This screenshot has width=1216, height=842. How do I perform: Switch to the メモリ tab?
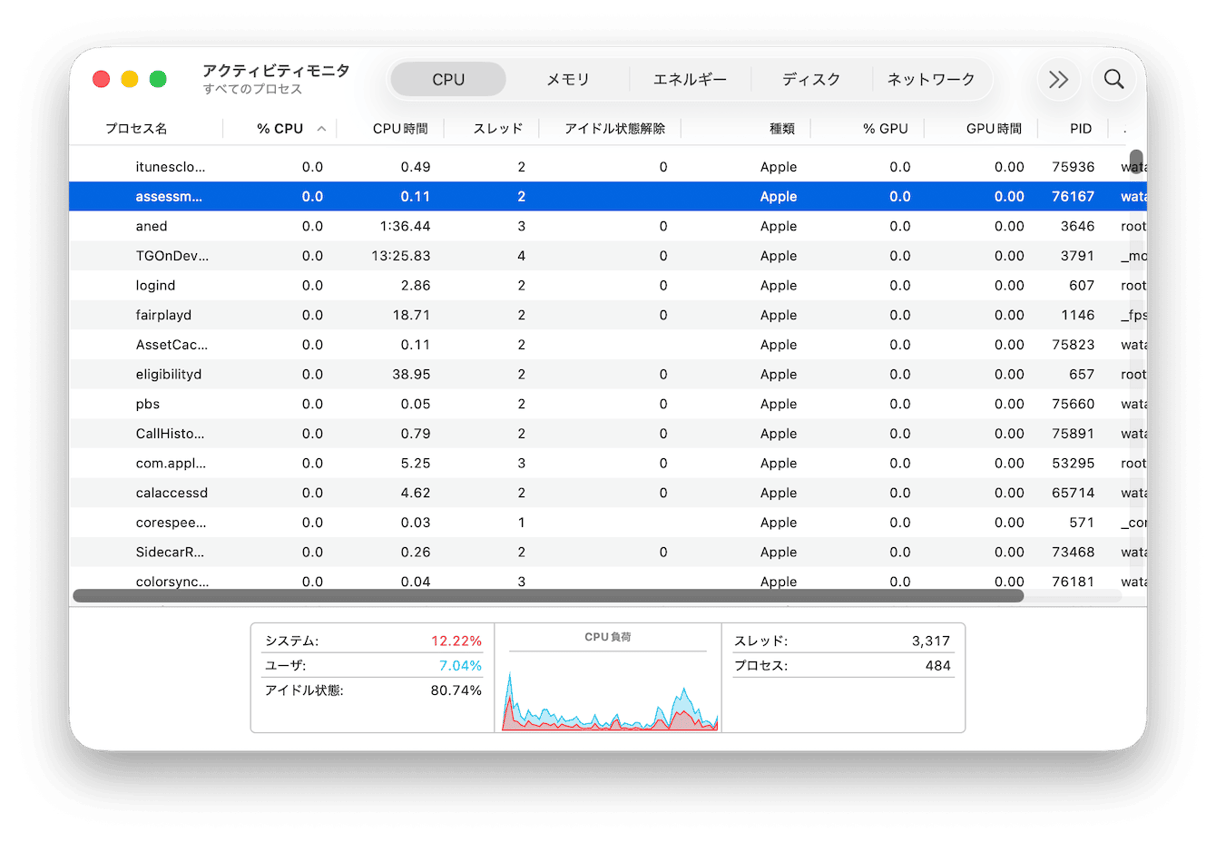568,79
